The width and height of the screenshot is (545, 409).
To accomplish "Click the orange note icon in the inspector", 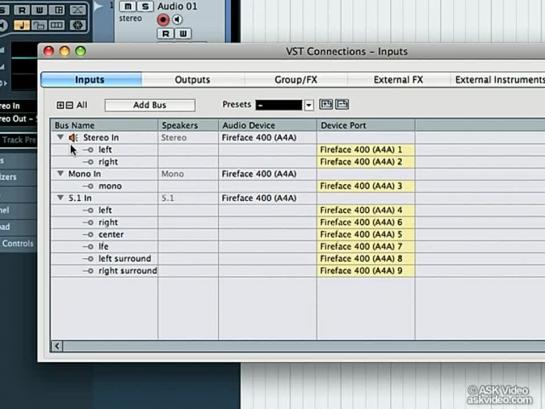I will point(22,25).
